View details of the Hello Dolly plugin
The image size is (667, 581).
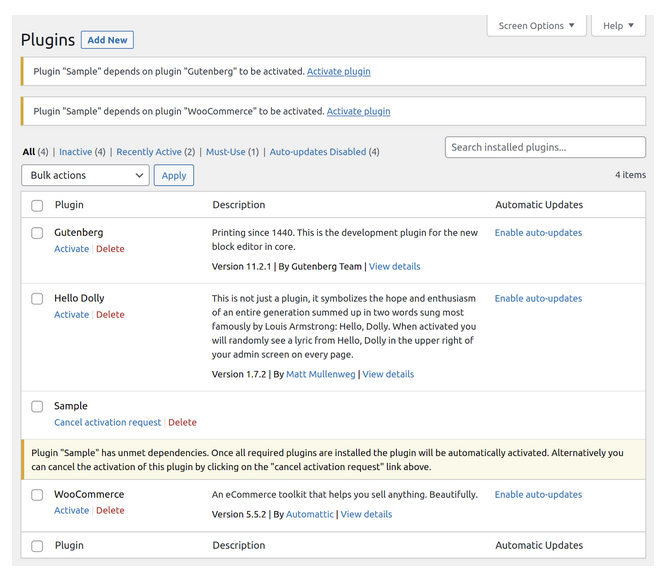click(388, 374)
